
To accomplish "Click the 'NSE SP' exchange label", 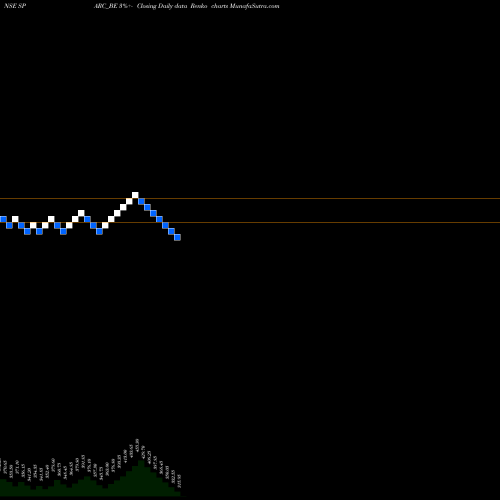I will (x=15, y=6).
